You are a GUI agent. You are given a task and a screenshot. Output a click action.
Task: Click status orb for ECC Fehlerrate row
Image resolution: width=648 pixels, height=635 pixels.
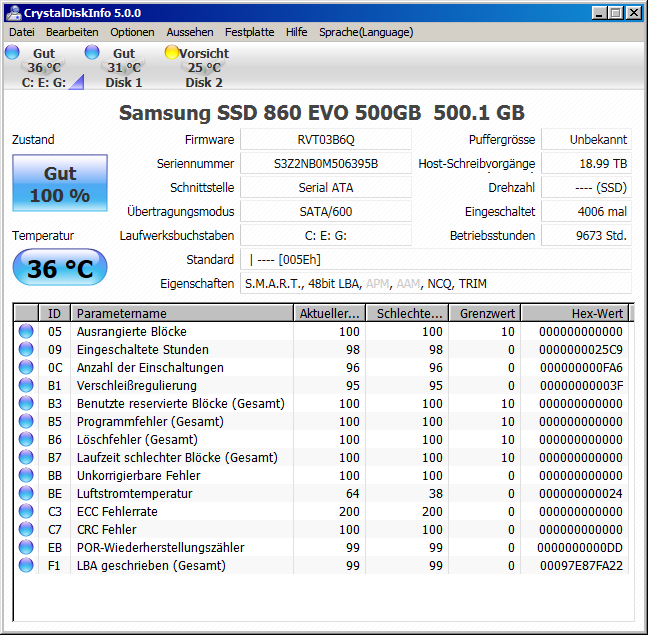click(26, 511)
